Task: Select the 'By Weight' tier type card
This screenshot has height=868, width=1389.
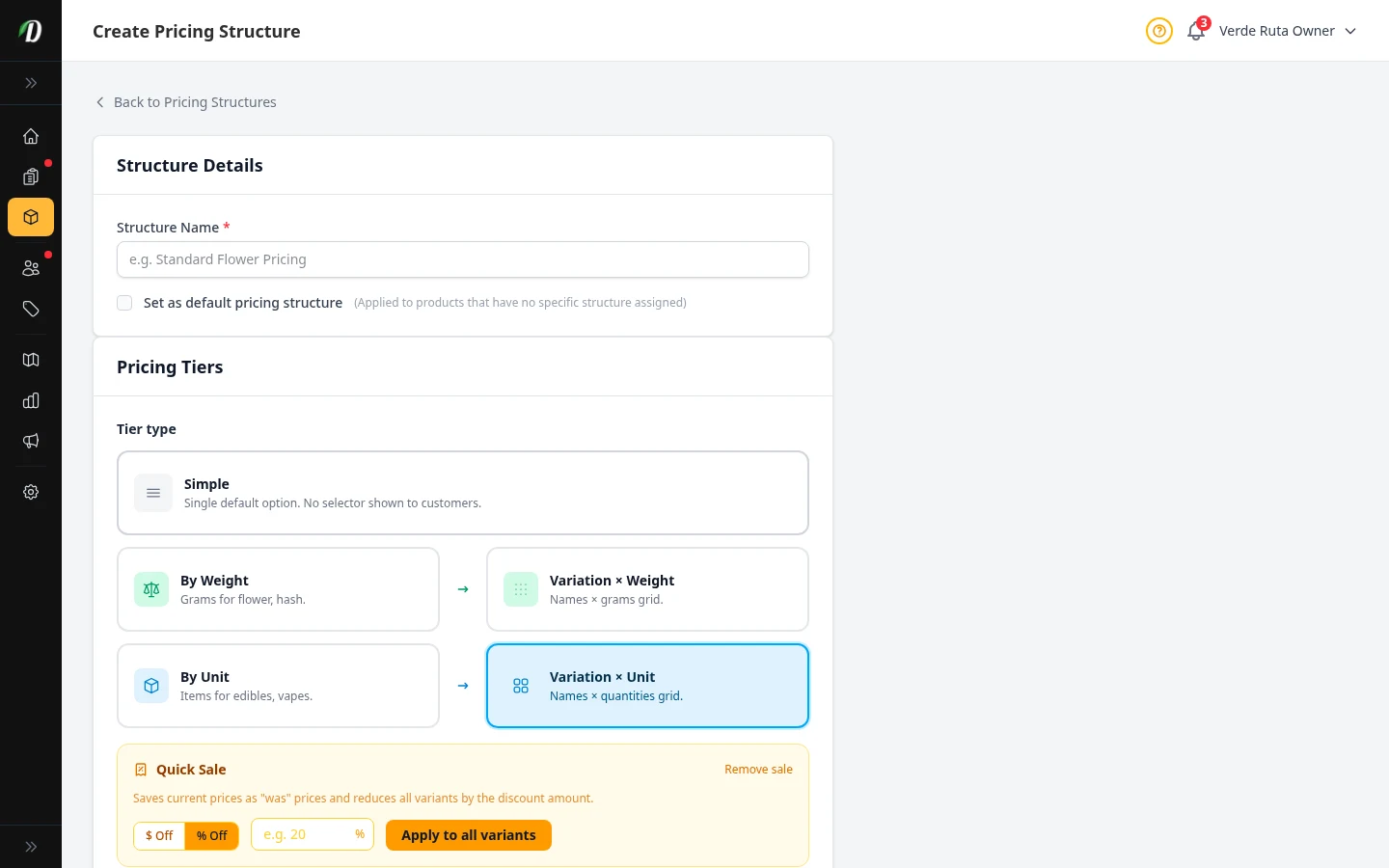Action: [x=278, y=588]
